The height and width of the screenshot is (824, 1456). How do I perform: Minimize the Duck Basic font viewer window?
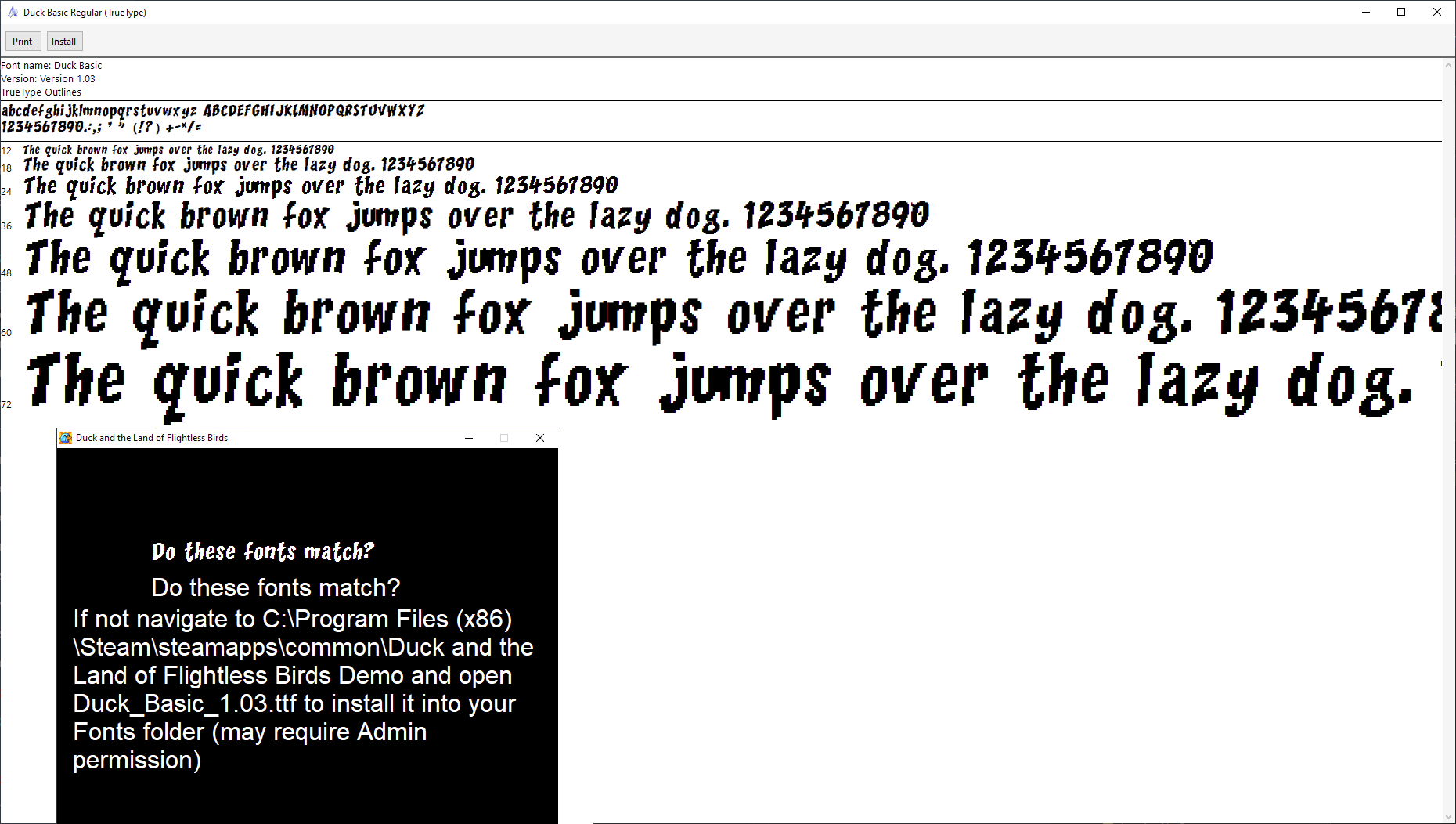coord(1366,12)
